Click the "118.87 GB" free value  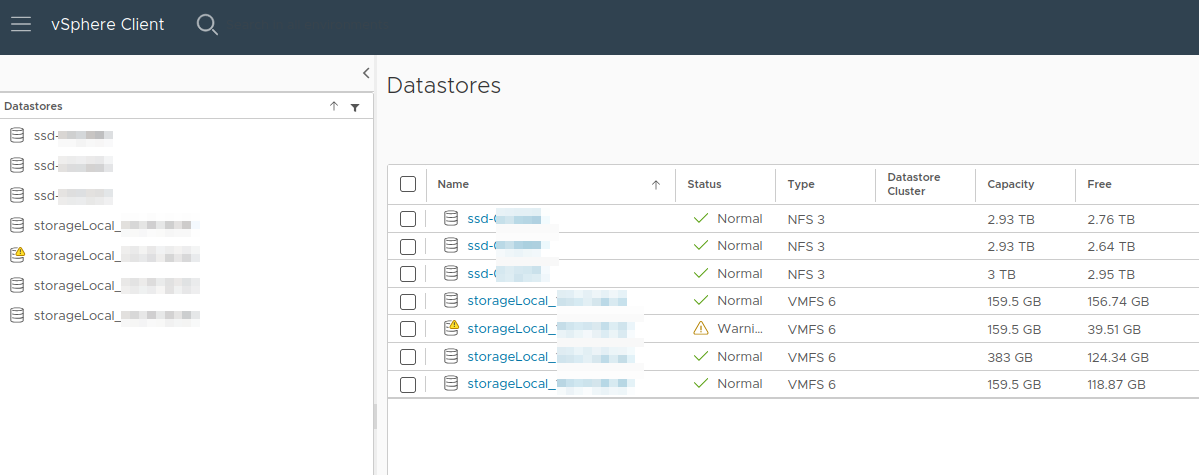pos(1116,385)
